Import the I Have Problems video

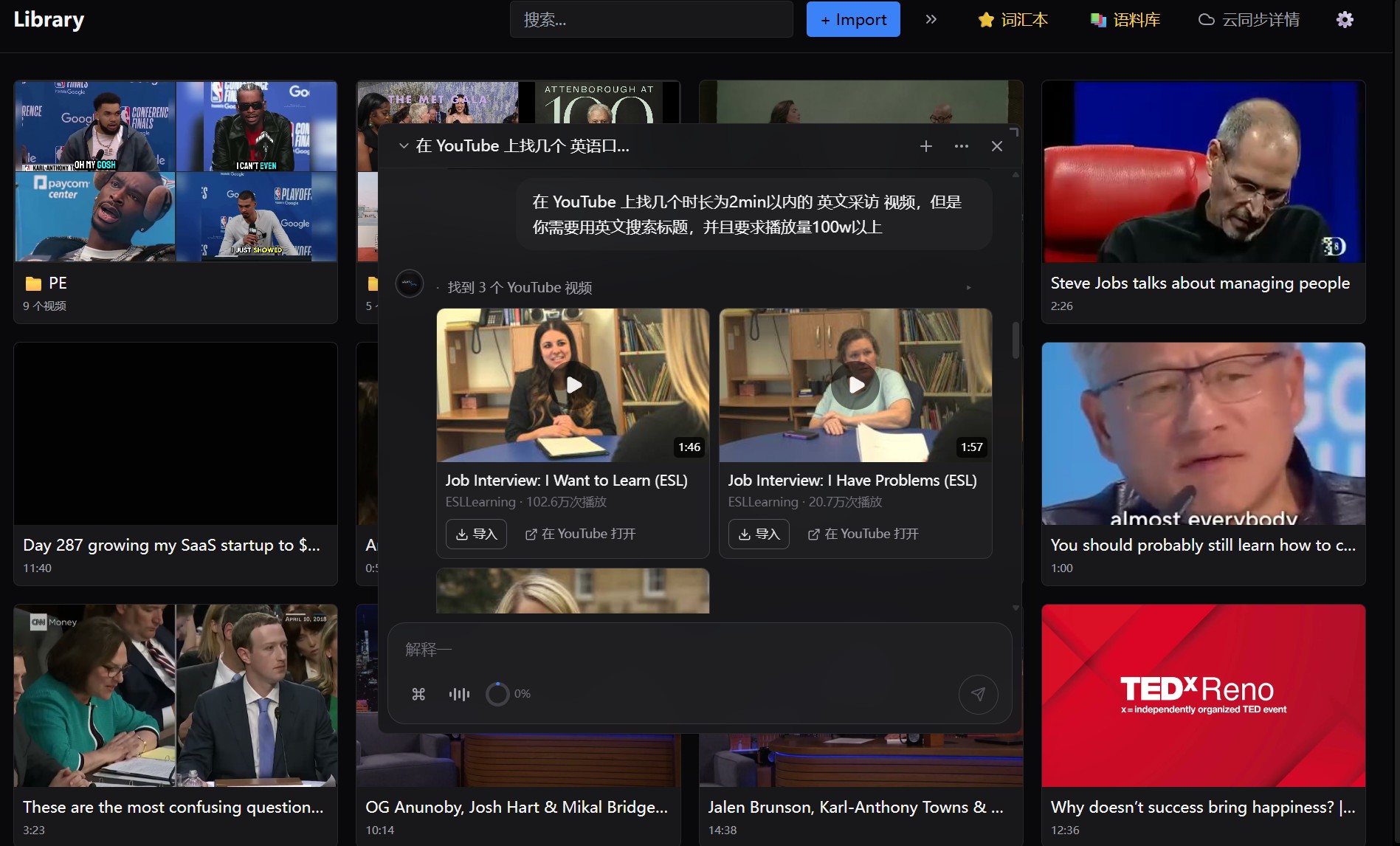point(759,534)
